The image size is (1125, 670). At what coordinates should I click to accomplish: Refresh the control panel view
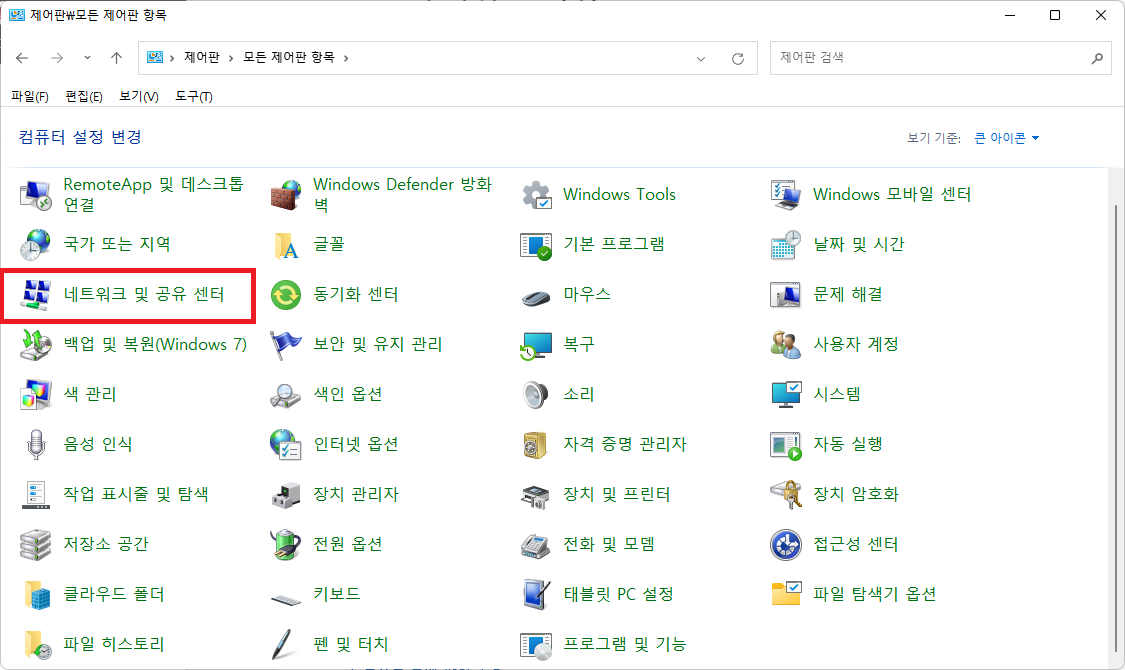tap(738, 59)
